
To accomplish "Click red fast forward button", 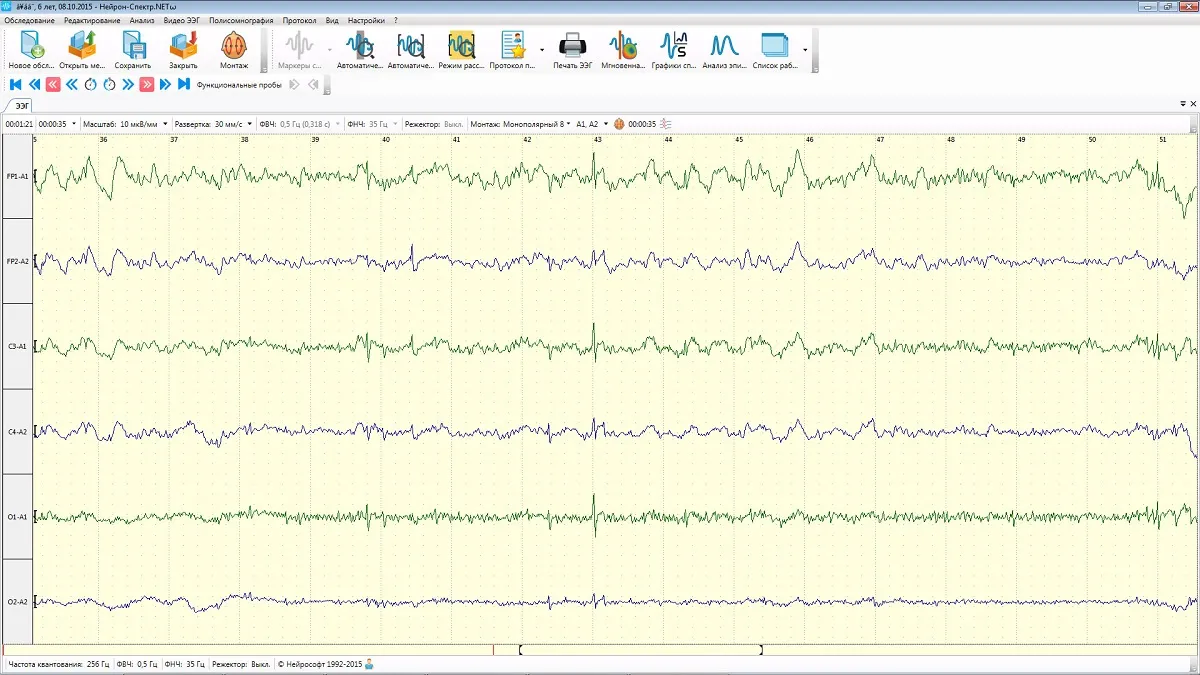I will [x=147, y=85].
